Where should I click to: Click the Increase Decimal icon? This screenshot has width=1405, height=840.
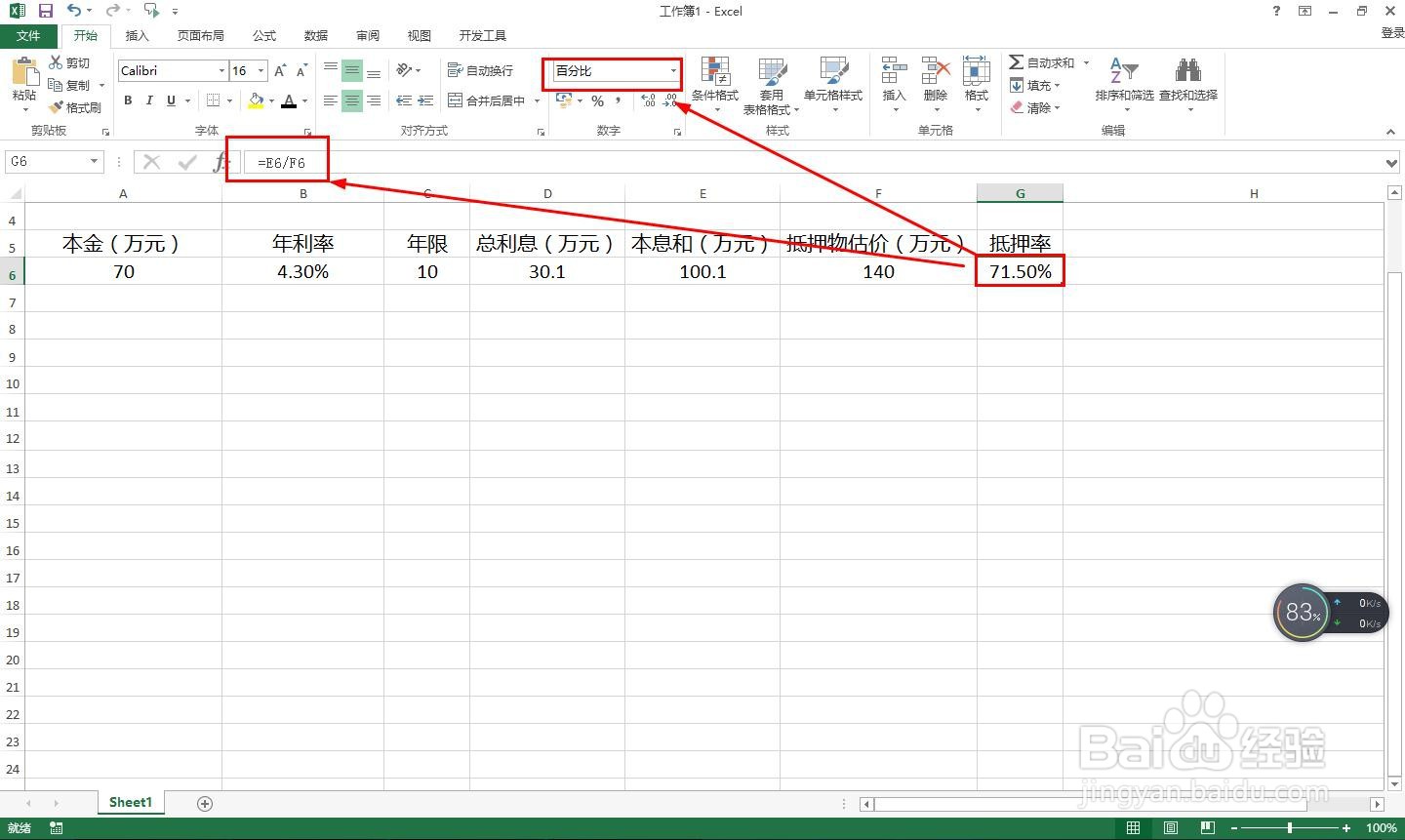[x=649, y=100]
